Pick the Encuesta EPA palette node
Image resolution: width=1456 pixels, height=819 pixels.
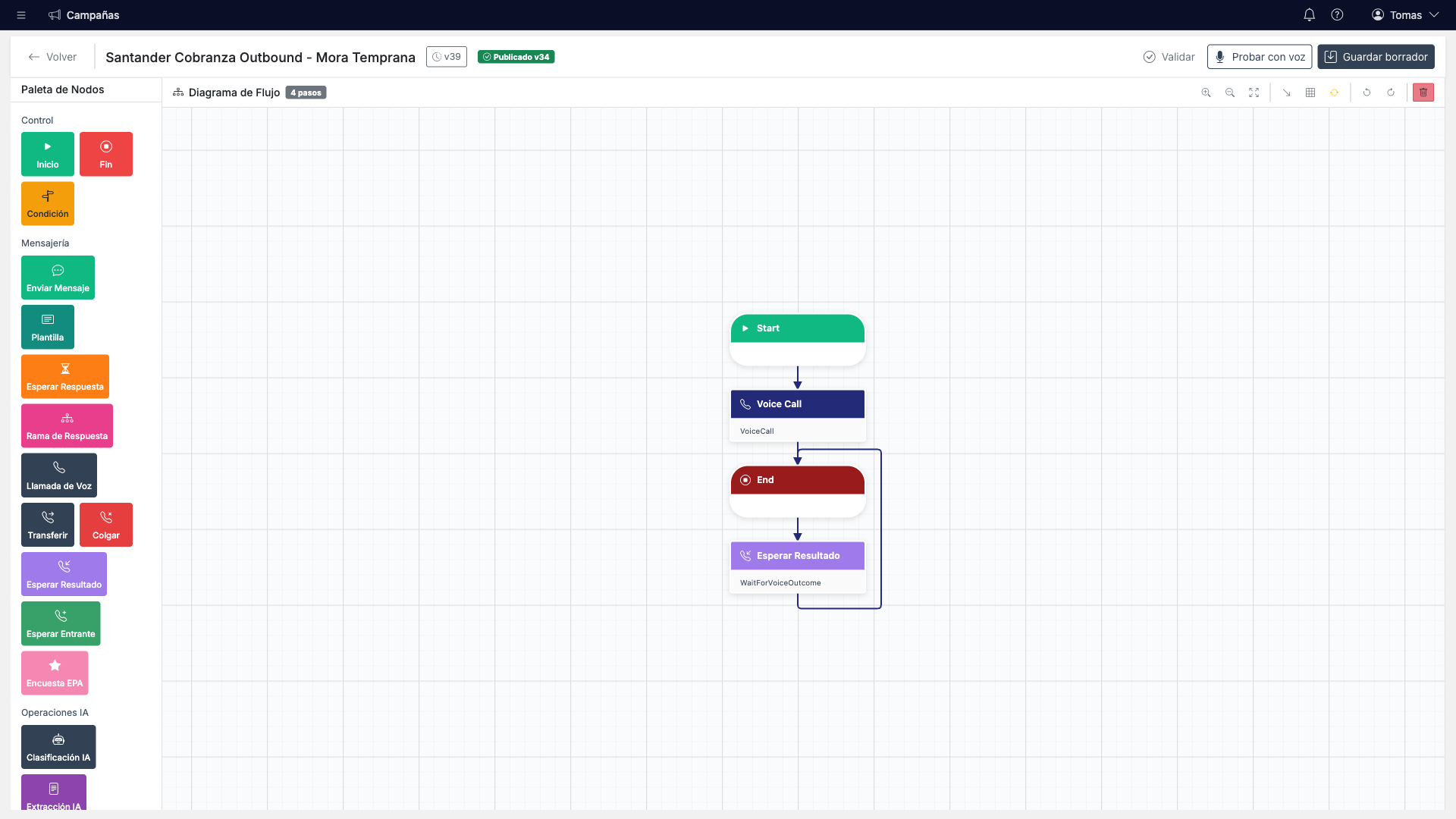pyautogui.click(x=55, y=673)
